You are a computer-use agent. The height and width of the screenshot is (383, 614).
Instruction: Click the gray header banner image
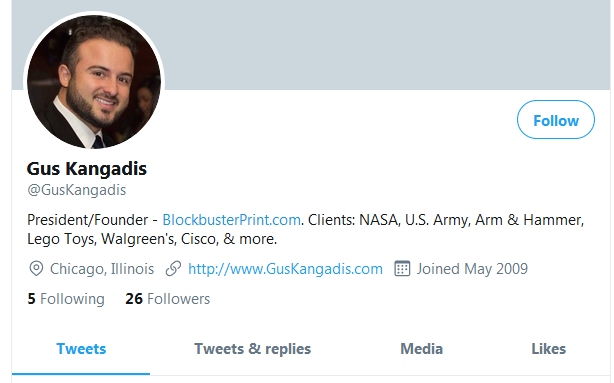point(384,45)
